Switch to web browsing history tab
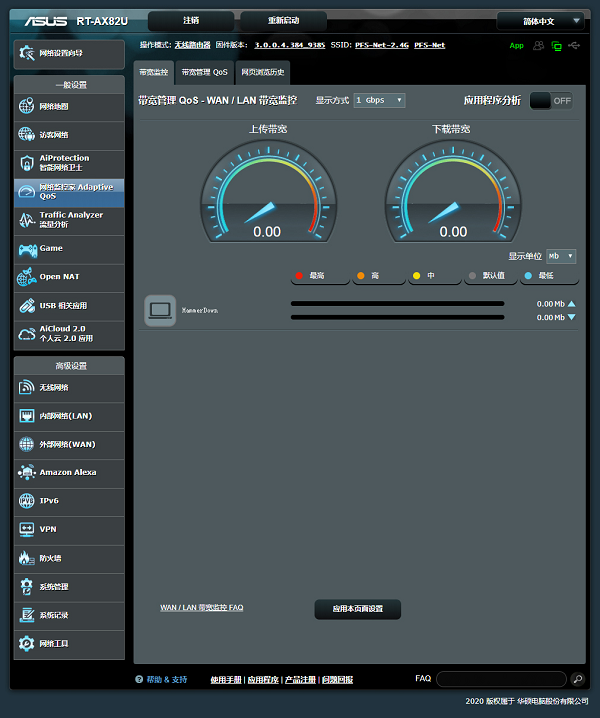The height and width of the screenshot is (718, 600). tap(262, 72)
